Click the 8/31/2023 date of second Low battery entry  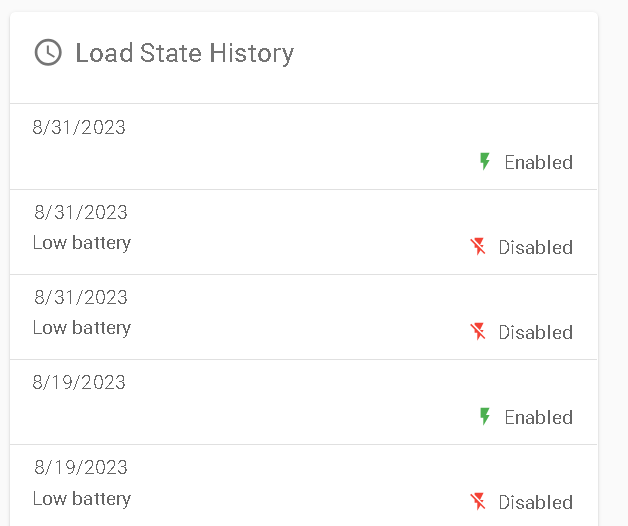(81, 297)
